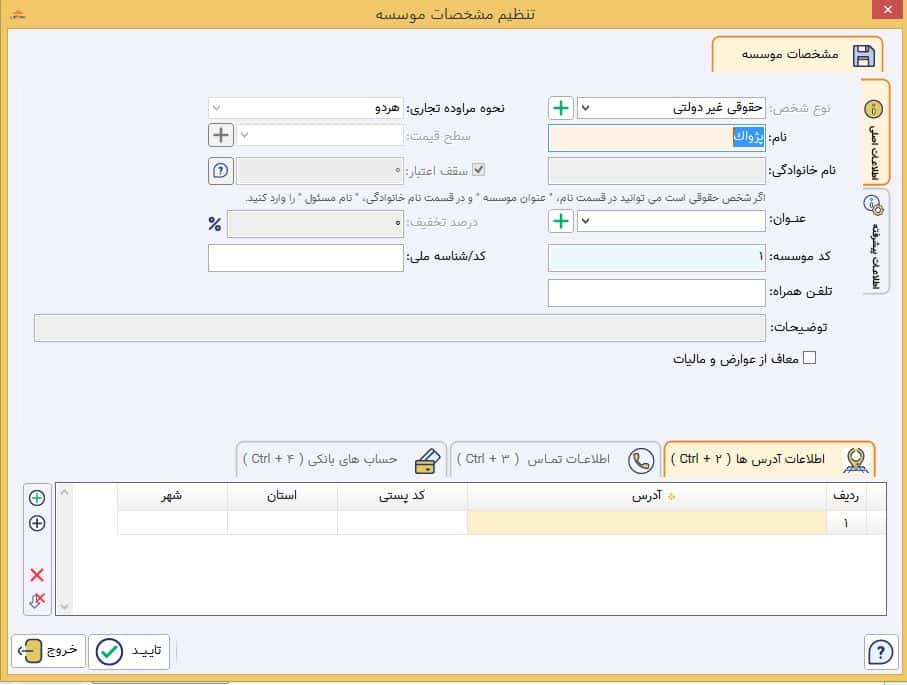Open the حساب های بانکی tab
The image size is (907, 685).
(341, 460)
